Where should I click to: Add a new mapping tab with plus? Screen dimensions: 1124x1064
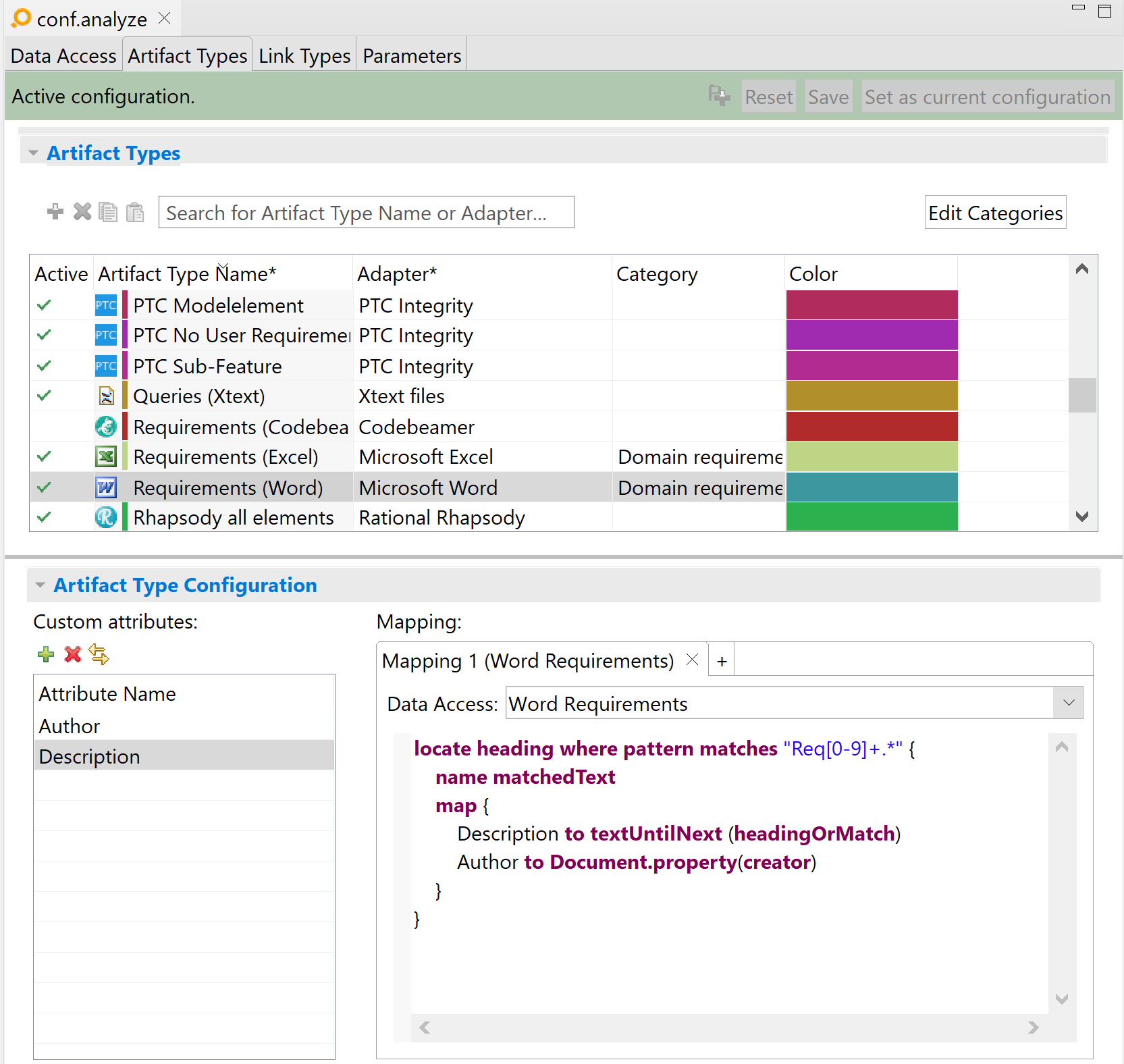click(722, 661)
